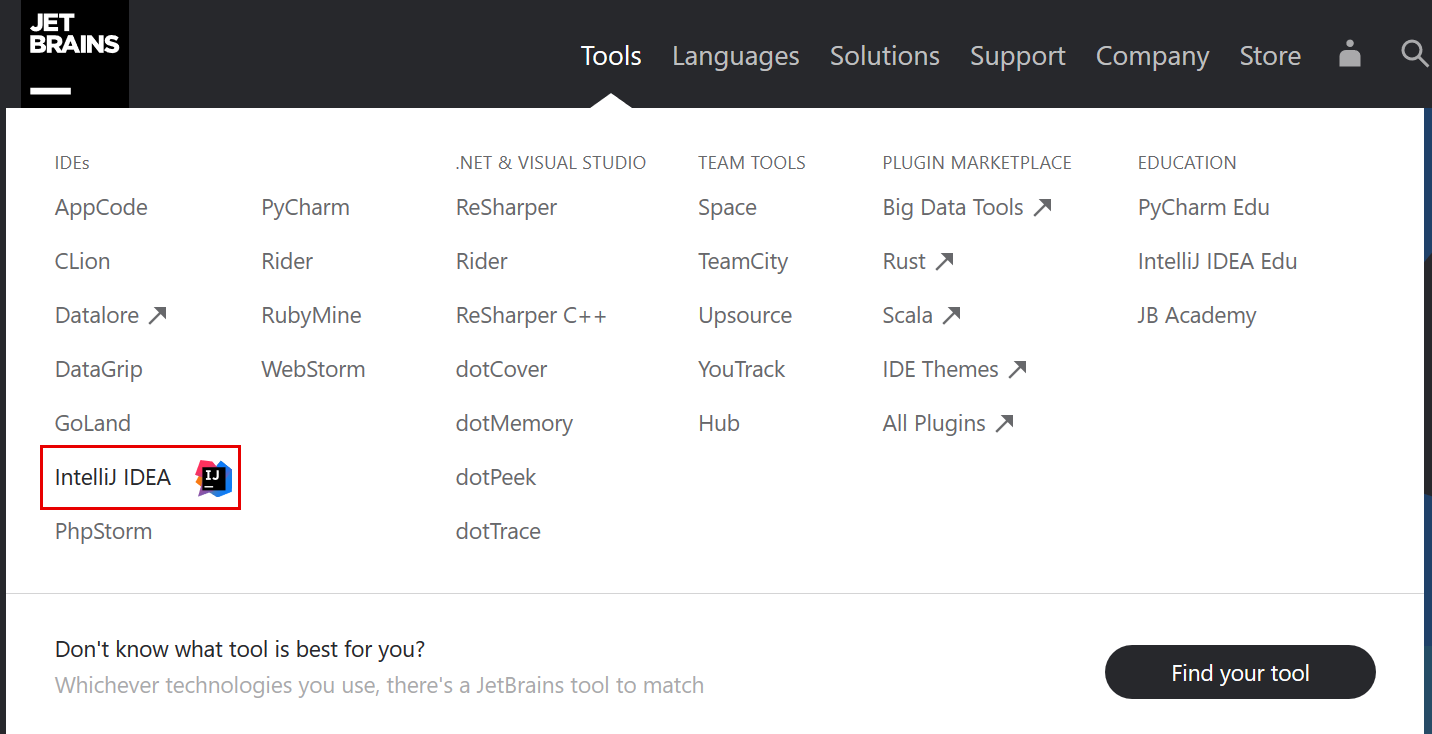Click the Find your tool button

pyautogui.click(x=1240, y=673)
